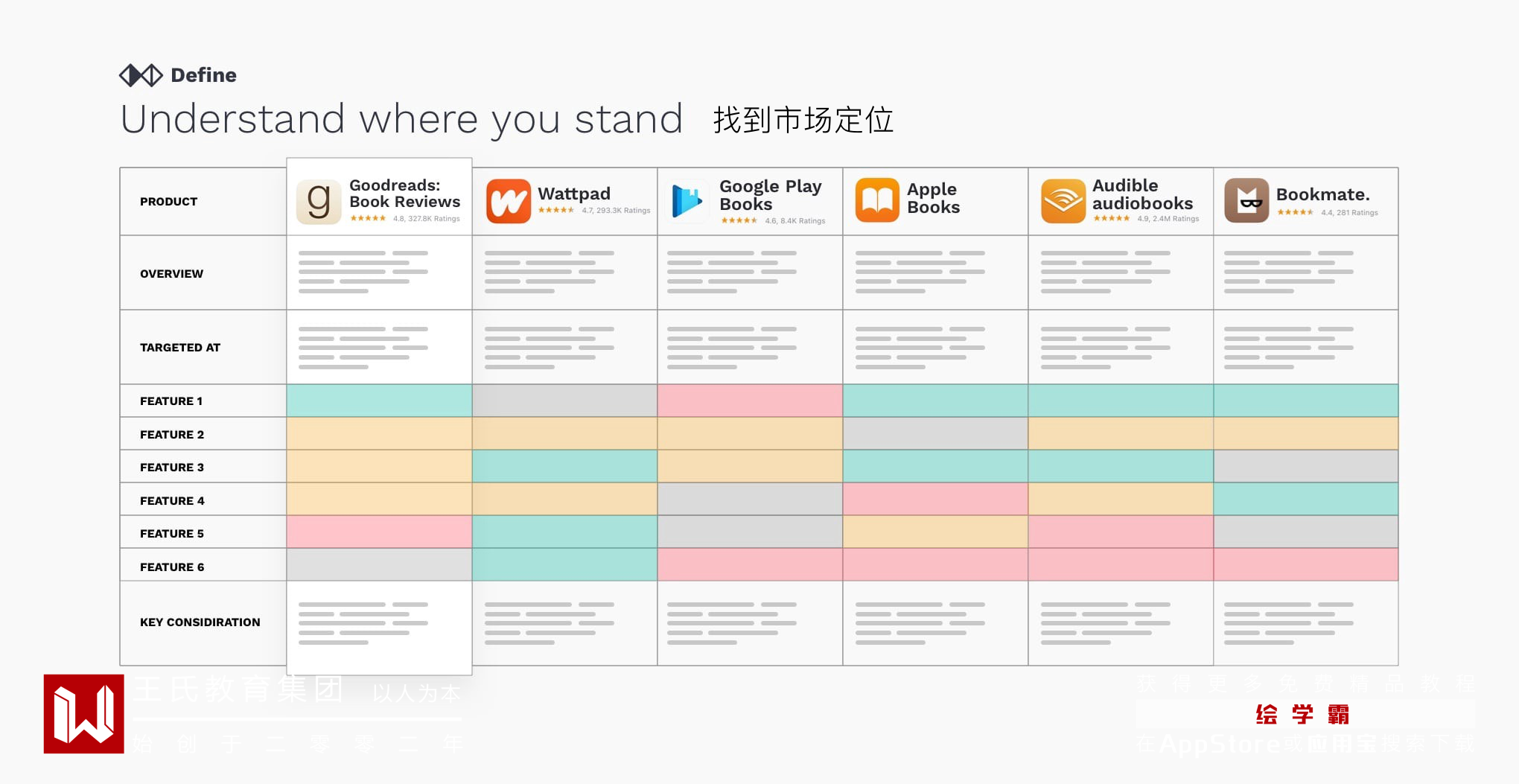1519x784 pixels.
Task: Click the "Apple Books" product name
Action: click(934, 198)
